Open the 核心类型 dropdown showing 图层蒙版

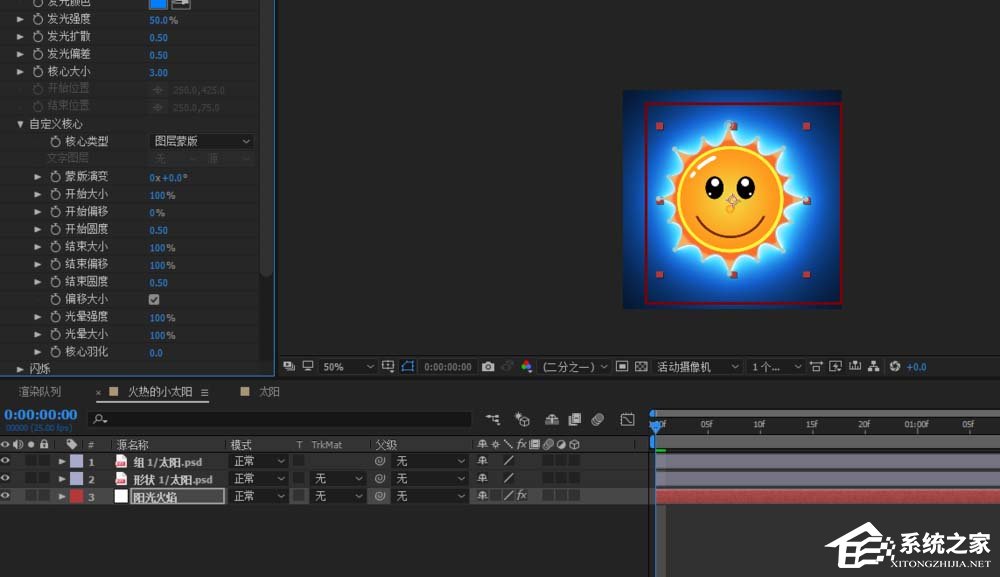201,142
